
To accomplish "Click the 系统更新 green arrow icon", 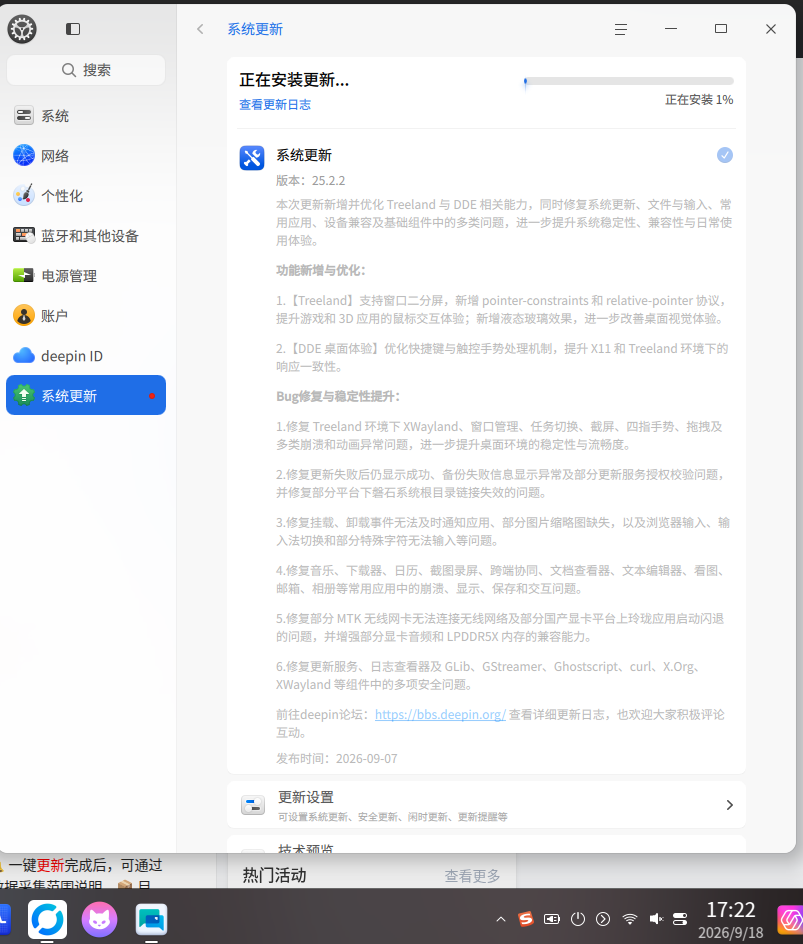I will [x=24, y=396].
